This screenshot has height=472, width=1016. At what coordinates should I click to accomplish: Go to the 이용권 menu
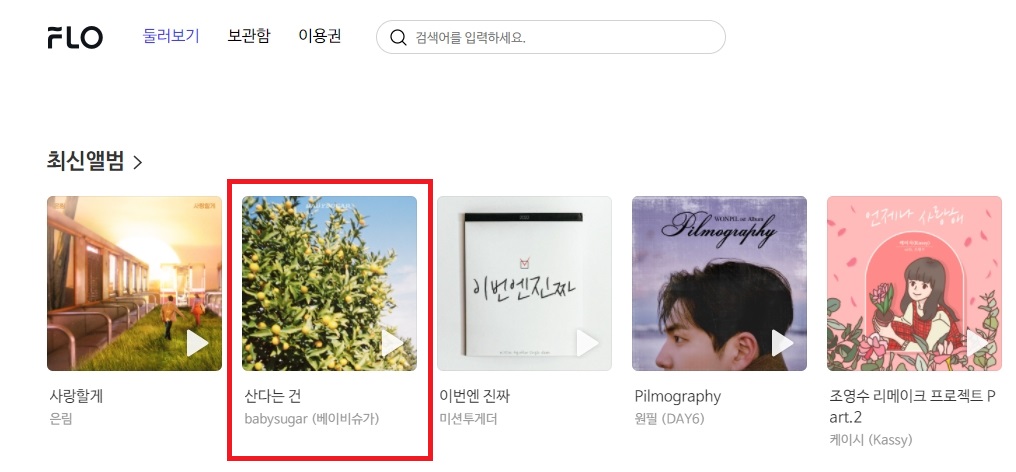(319, 36)
